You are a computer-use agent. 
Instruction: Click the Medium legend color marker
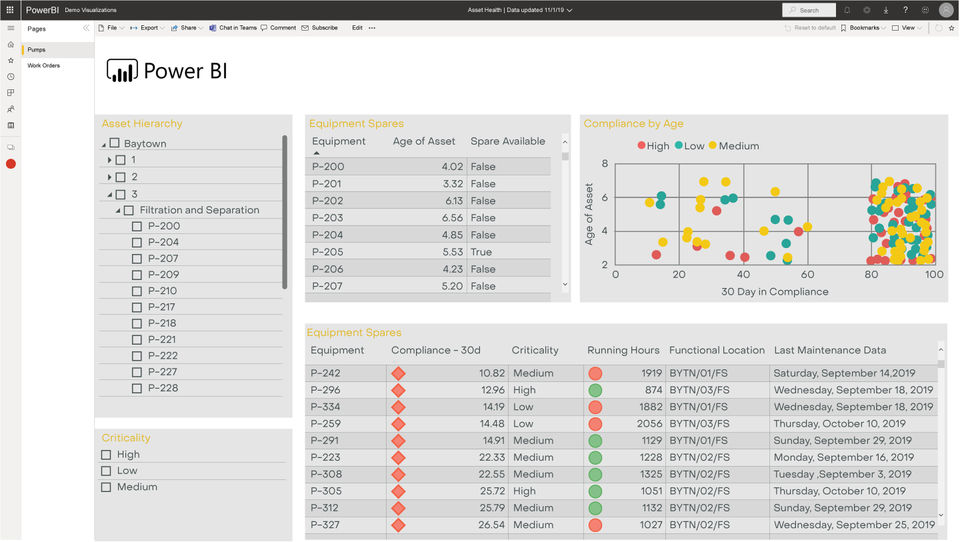(713, 146)
